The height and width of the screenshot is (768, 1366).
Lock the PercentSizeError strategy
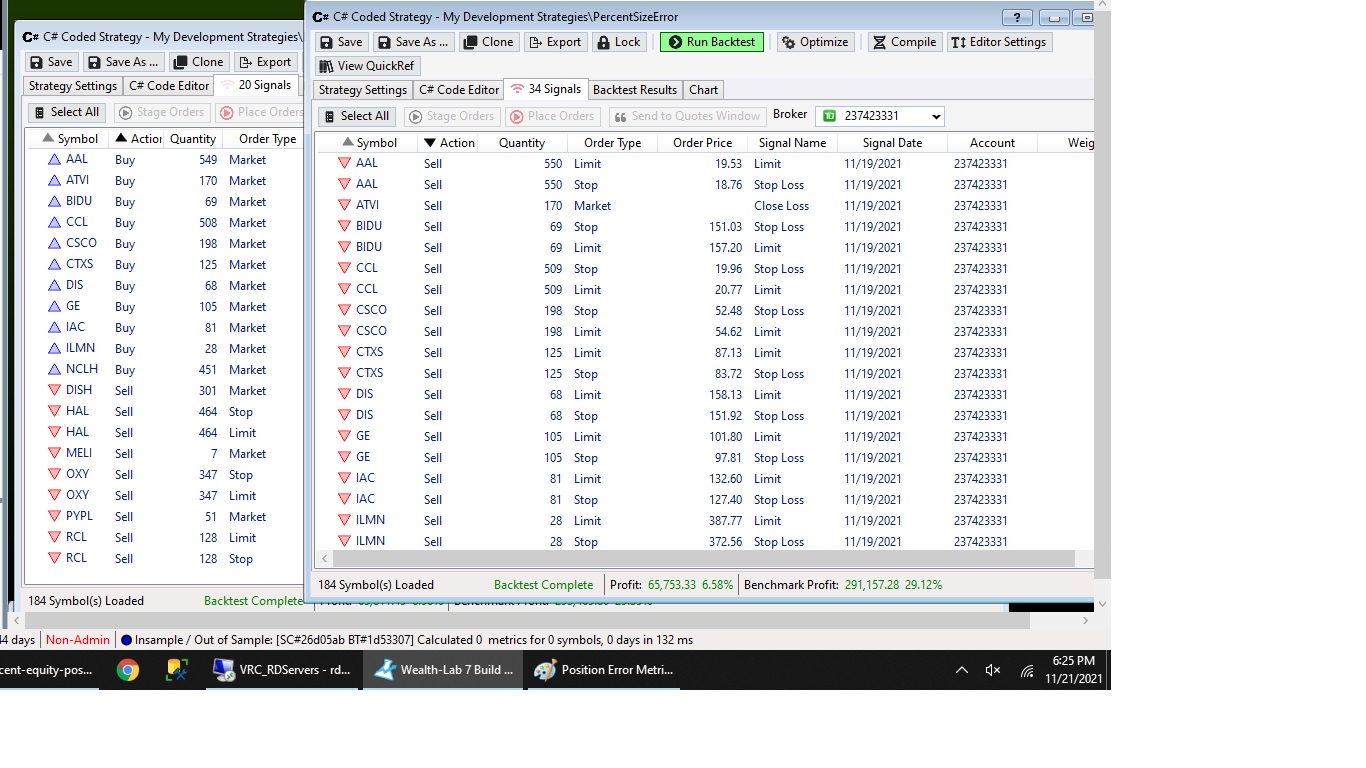[618, 42]
